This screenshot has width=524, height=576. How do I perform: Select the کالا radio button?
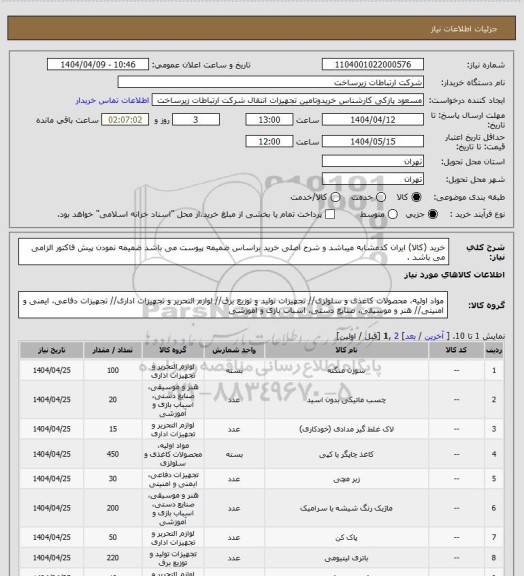[416, 197]
